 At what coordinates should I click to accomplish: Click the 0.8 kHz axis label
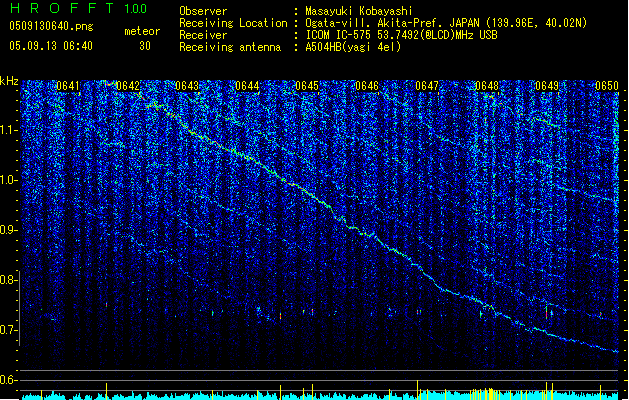tap(9, 280)
